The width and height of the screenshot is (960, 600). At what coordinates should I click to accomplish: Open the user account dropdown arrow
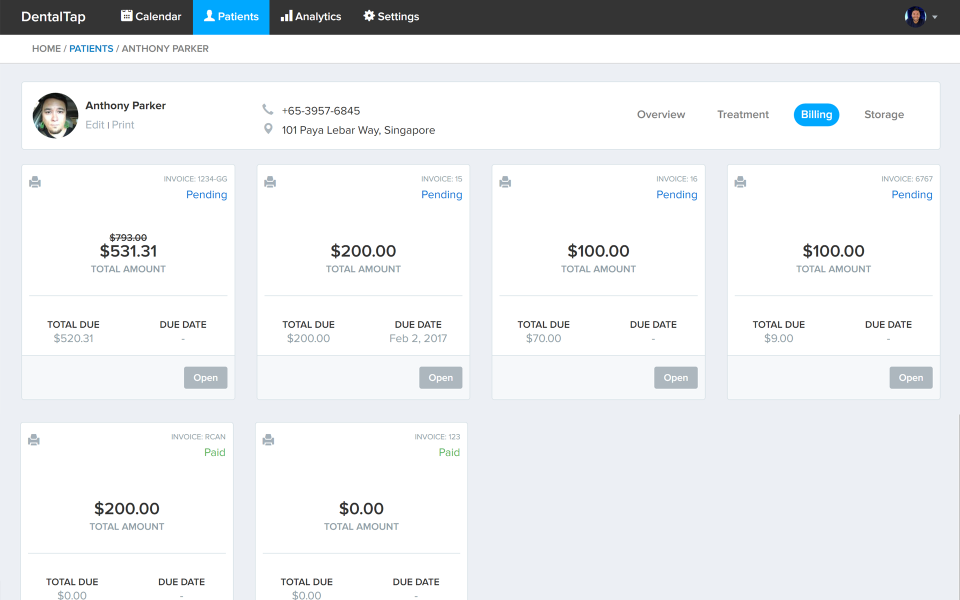pos(935,17)
